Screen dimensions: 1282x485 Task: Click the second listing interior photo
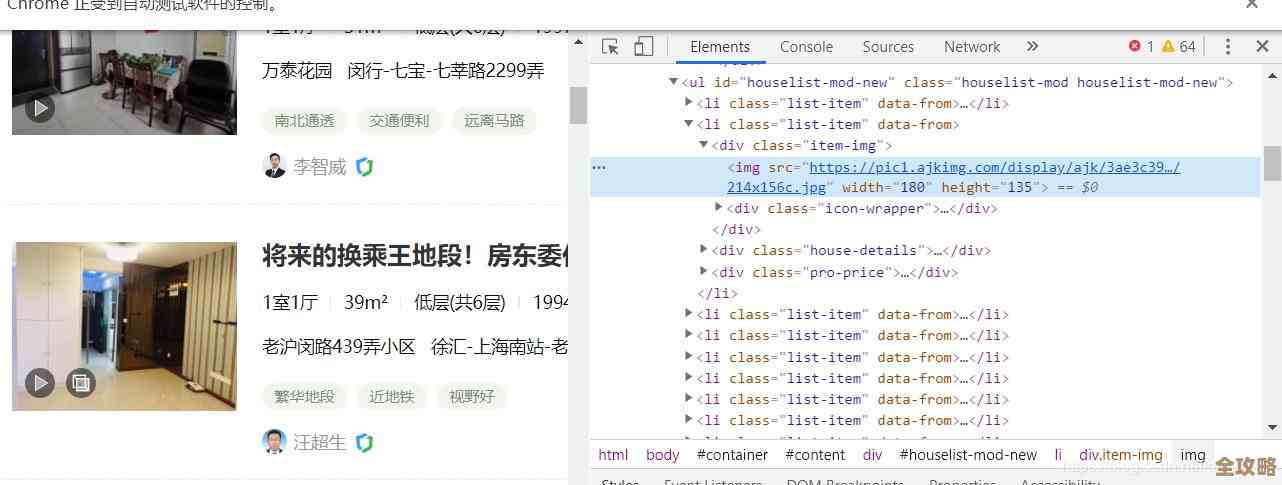124,326
